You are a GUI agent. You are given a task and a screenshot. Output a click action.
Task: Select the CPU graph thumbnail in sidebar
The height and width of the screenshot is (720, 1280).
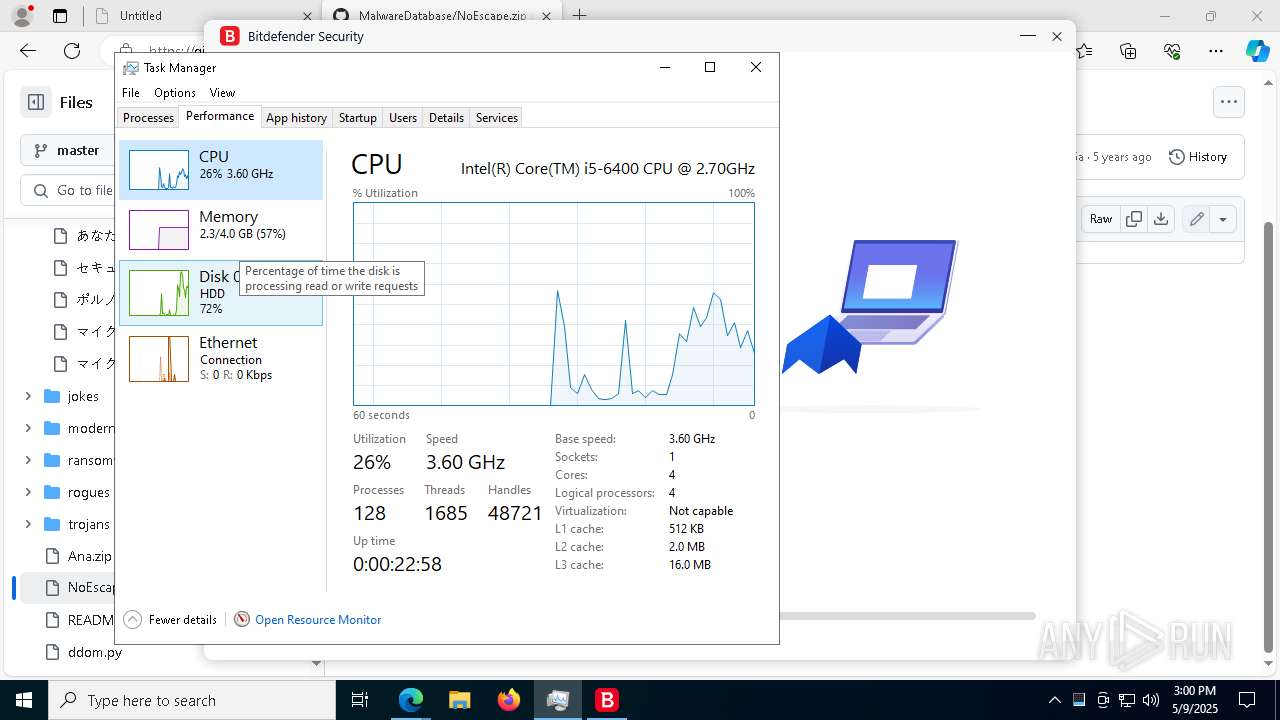[x=159, y=170]
